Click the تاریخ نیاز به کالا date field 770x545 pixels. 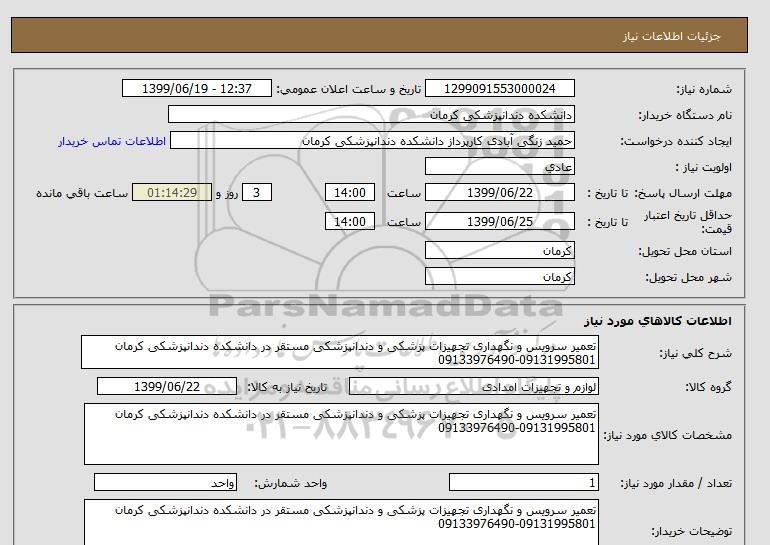[167, 386]
